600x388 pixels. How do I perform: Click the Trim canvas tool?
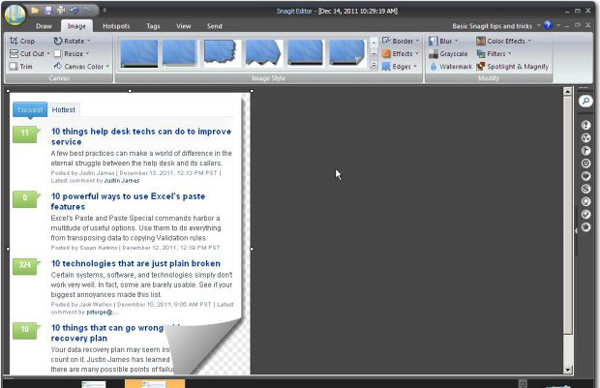[21, 67]
